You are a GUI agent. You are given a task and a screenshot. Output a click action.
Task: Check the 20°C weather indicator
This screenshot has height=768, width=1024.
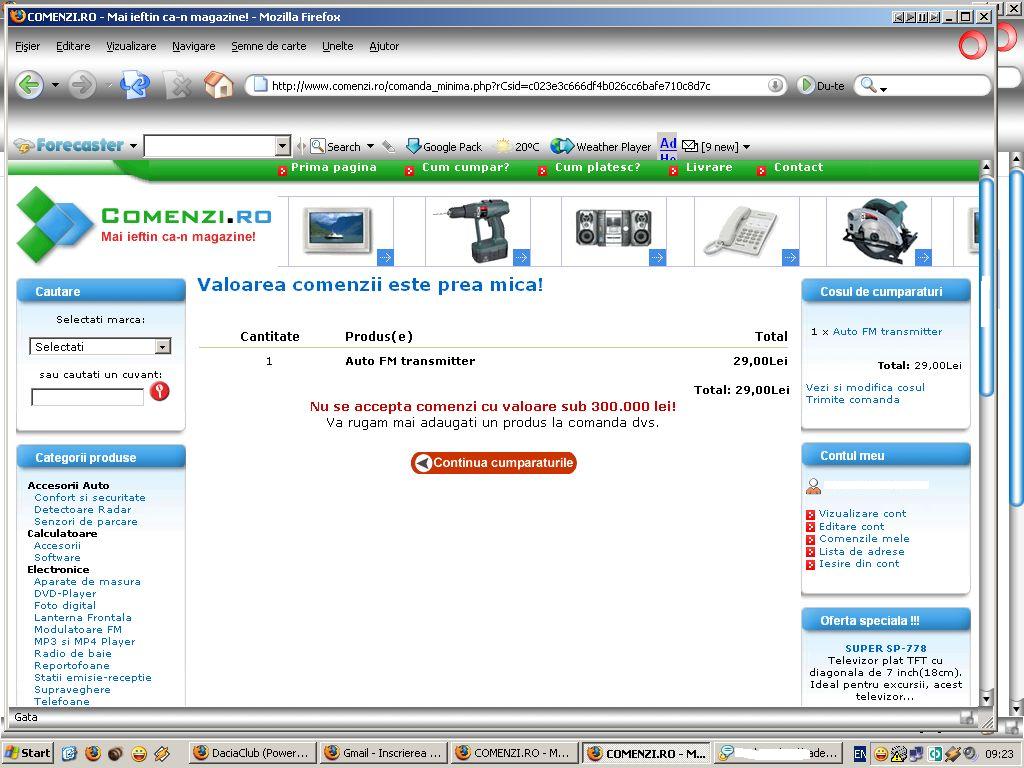point(518,146)
